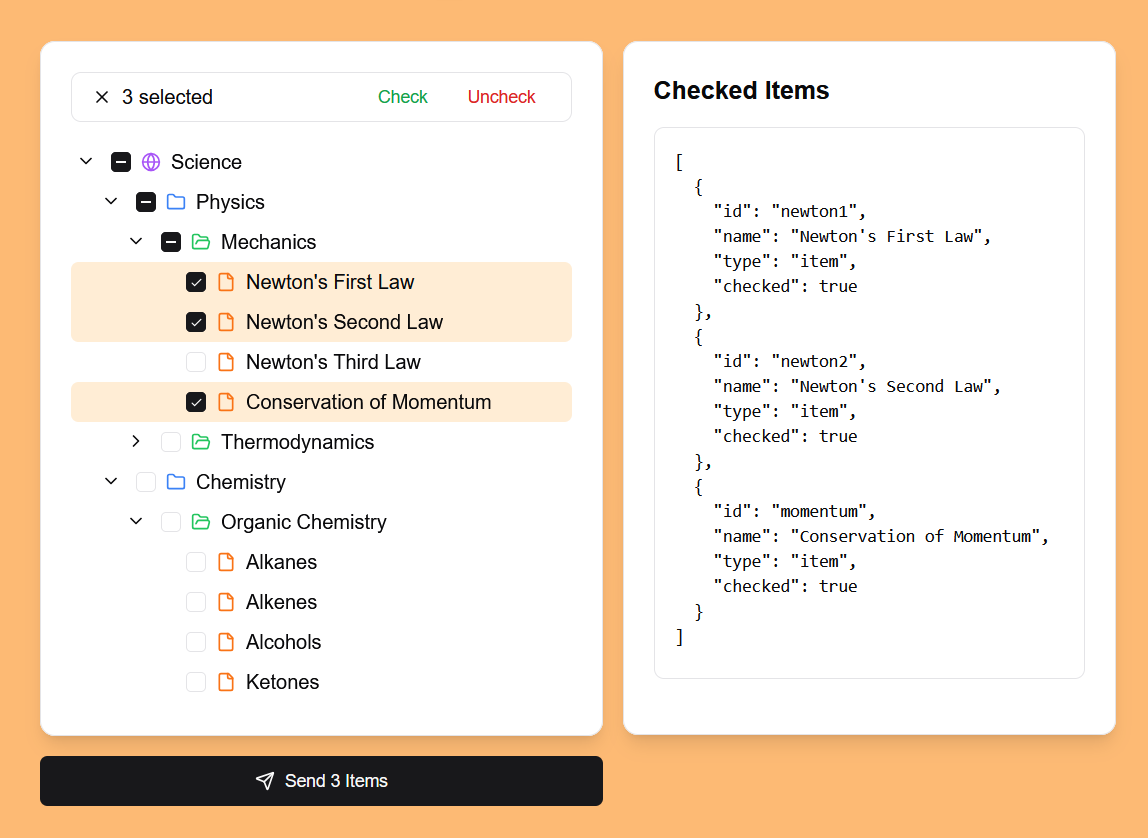Uncheck Newton's First Law checkbox
The width and height of the screenshot is (1148, 838).
[195, 282]
